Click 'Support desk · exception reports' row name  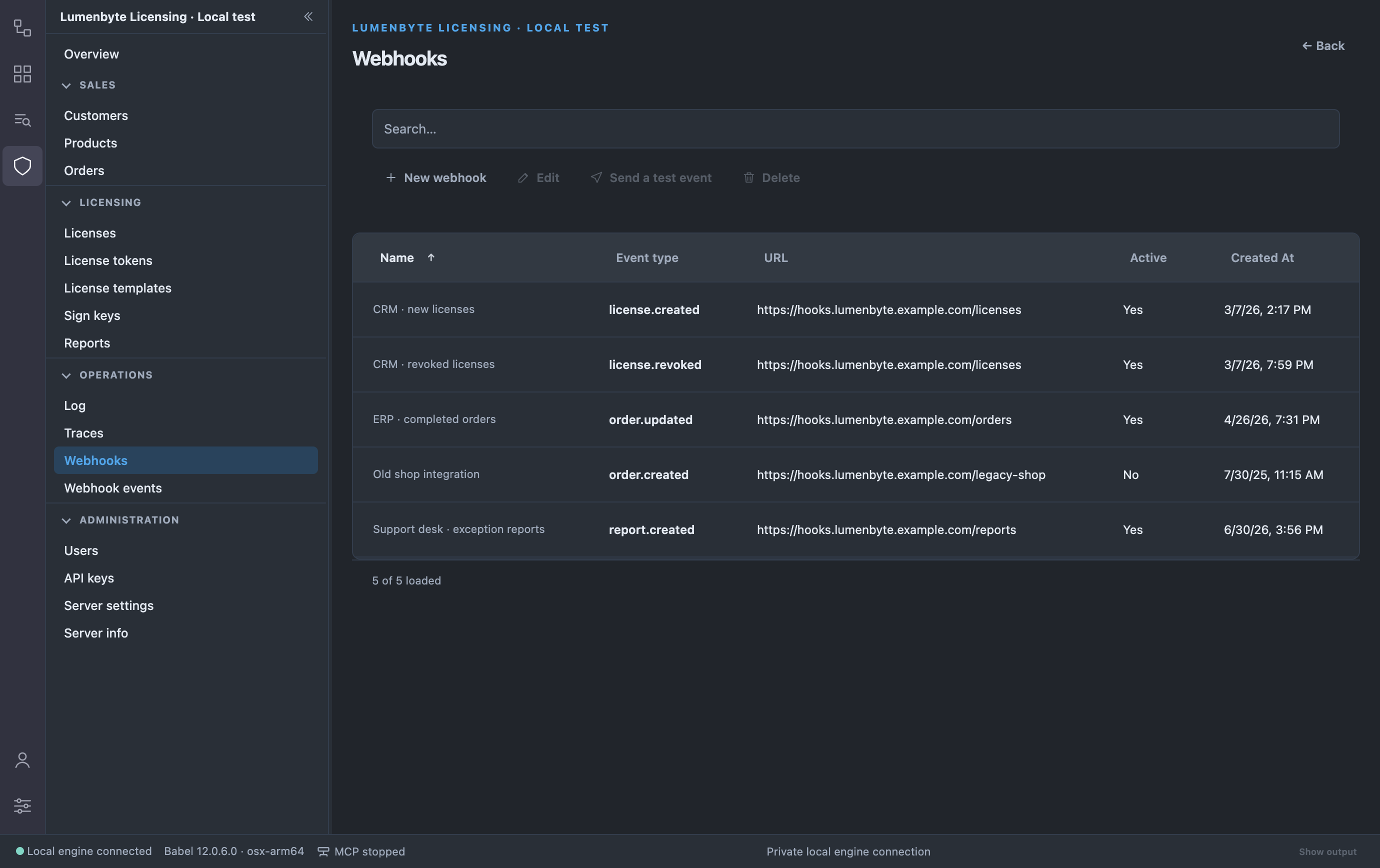(458, 529)
